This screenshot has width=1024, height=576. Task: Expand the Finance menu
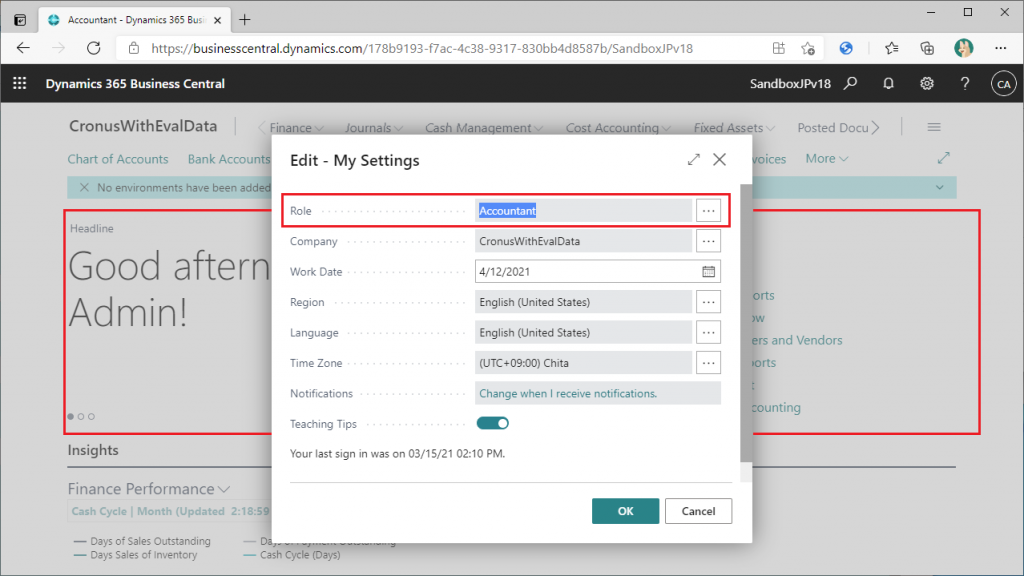click(296, 128)
